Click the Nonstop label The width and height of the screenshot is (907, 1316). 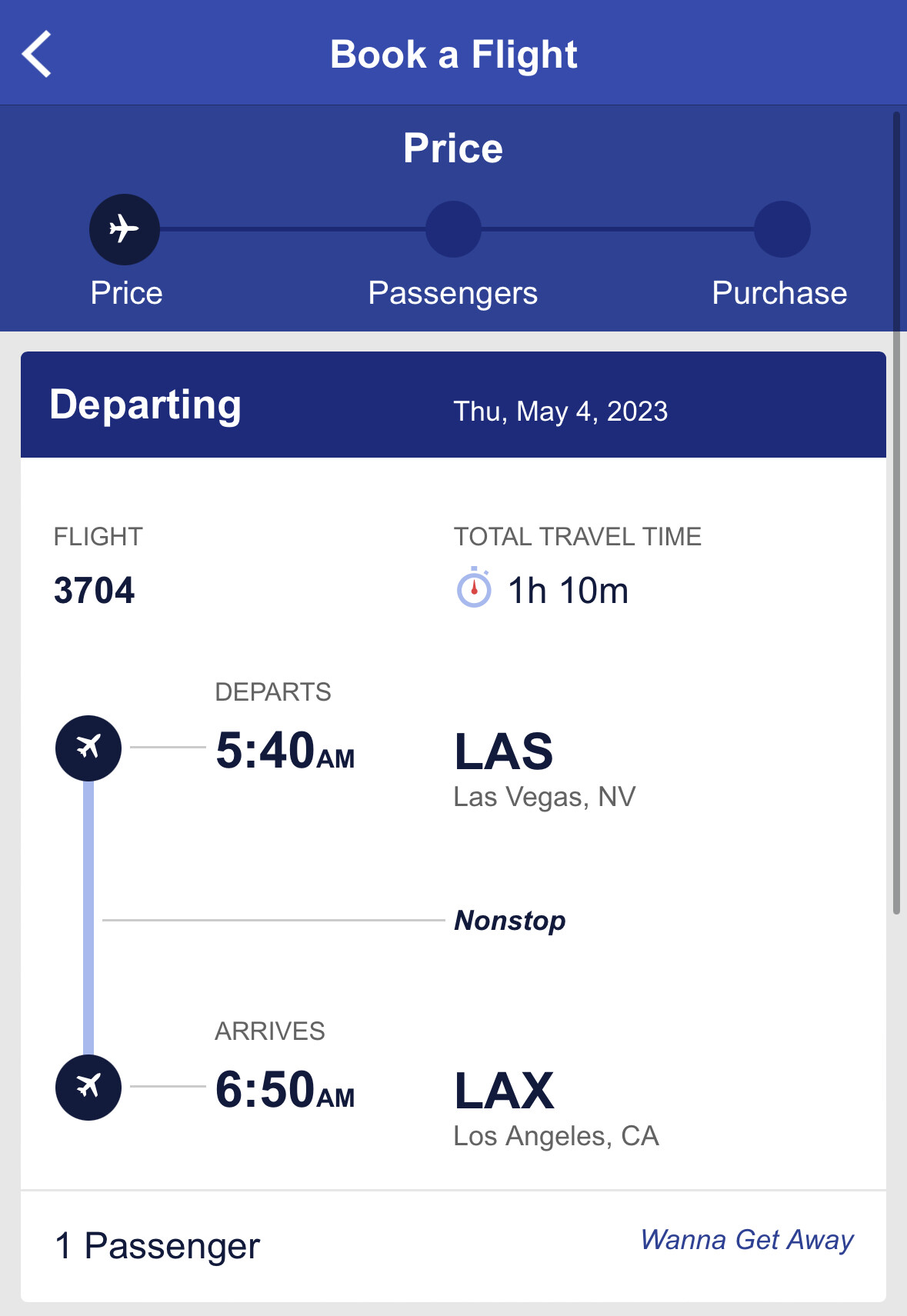[510, 921]
